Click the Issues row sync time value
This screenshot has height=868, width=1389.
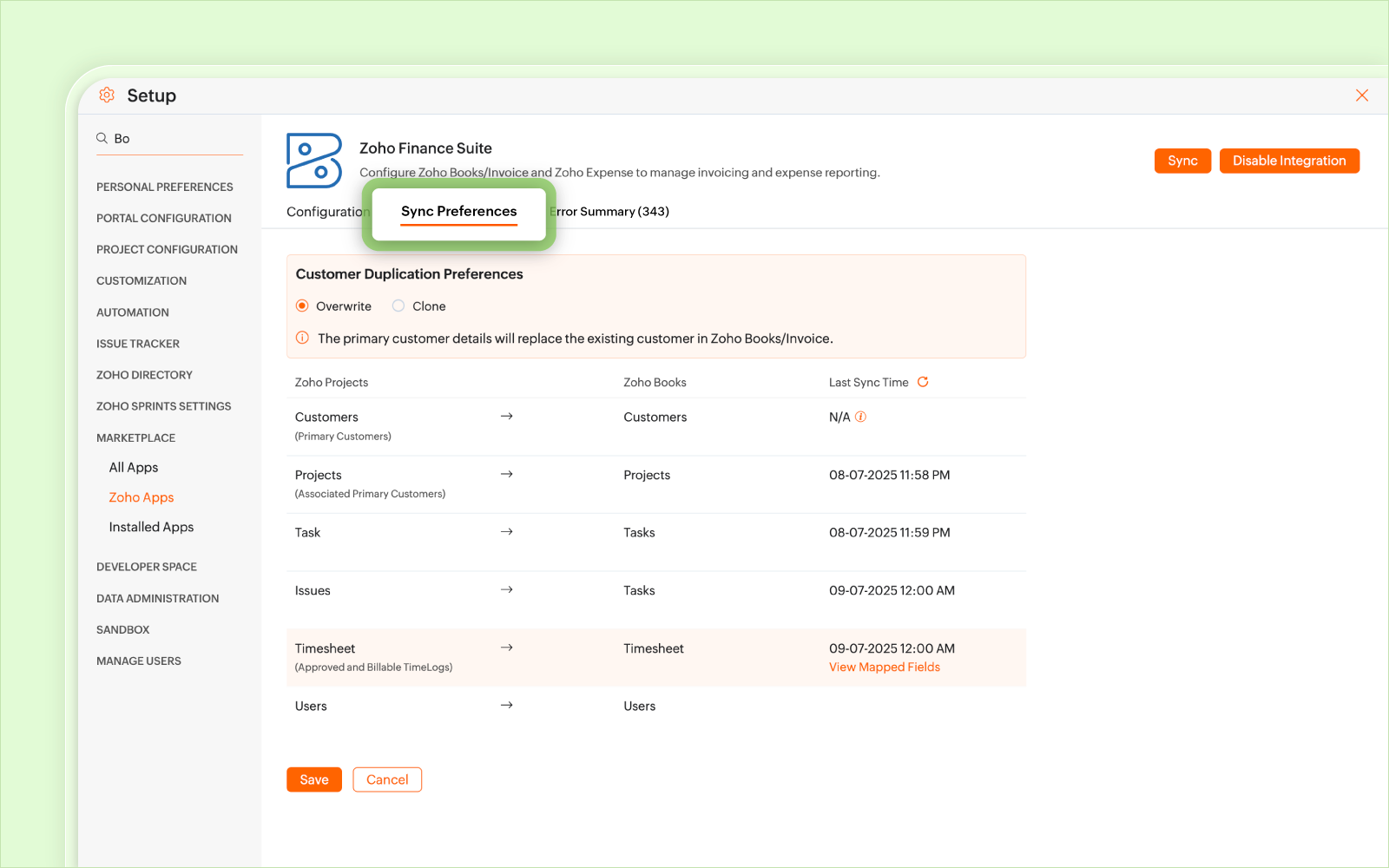click(892, 590)
